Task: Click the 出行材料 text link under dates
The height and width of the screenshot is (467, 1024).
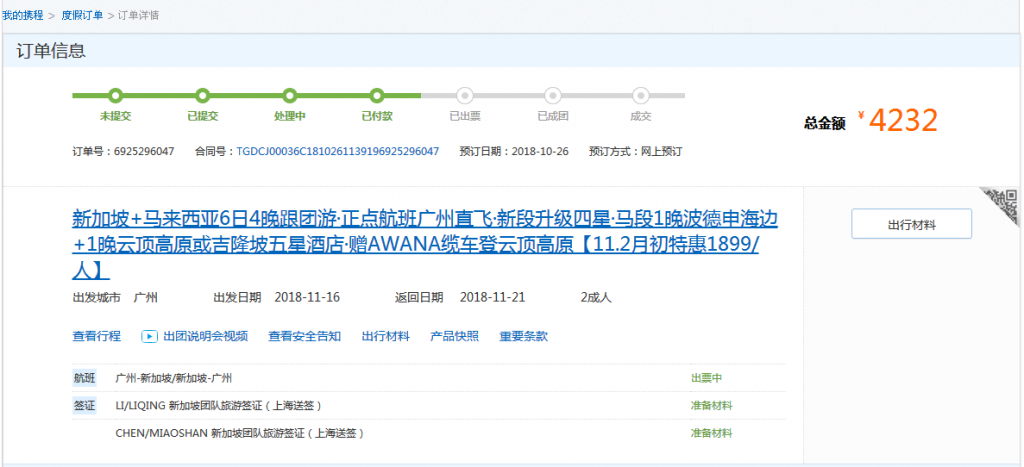Action: click(x=385, y=336)
